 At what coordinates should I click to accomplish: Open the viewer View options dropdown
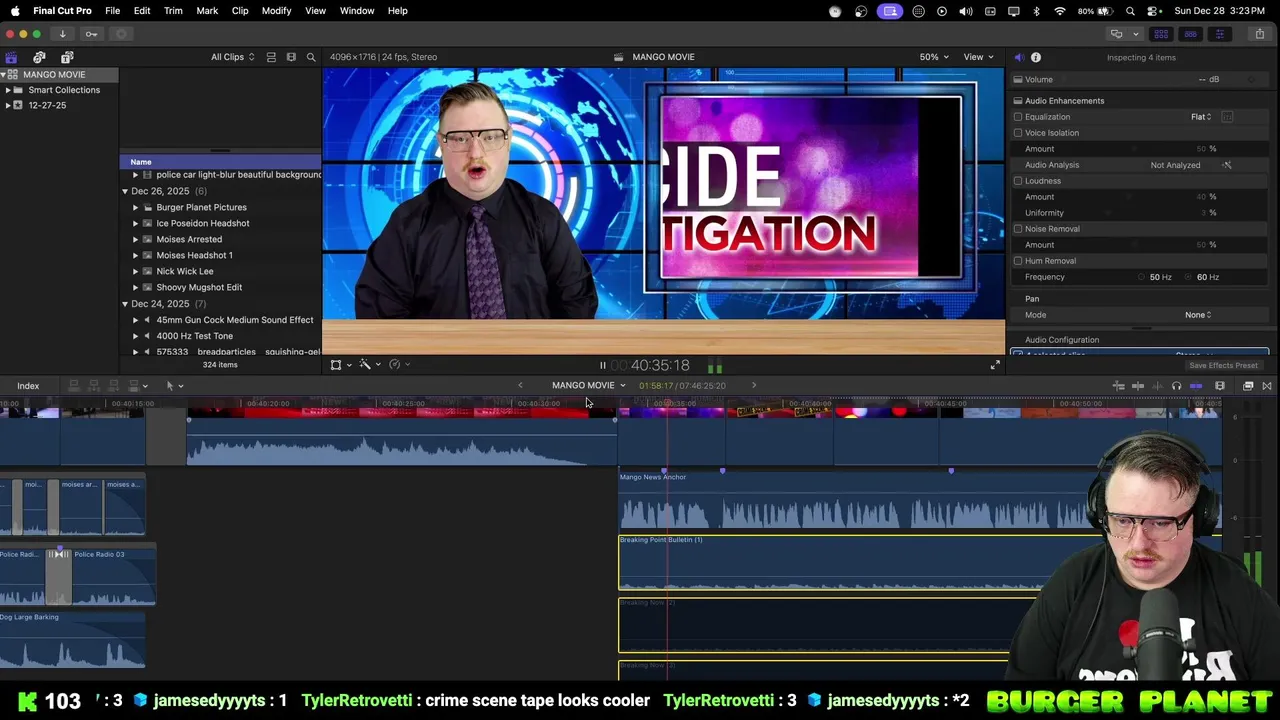(x=978, y=57)
